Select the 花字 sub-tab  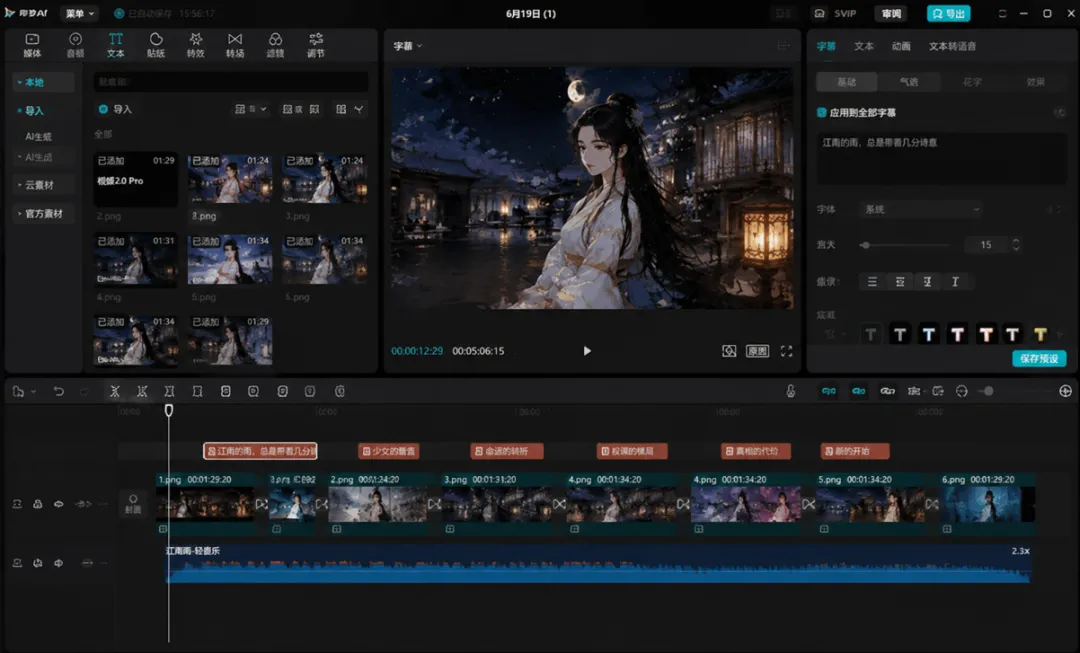click(x=972, y=82)
